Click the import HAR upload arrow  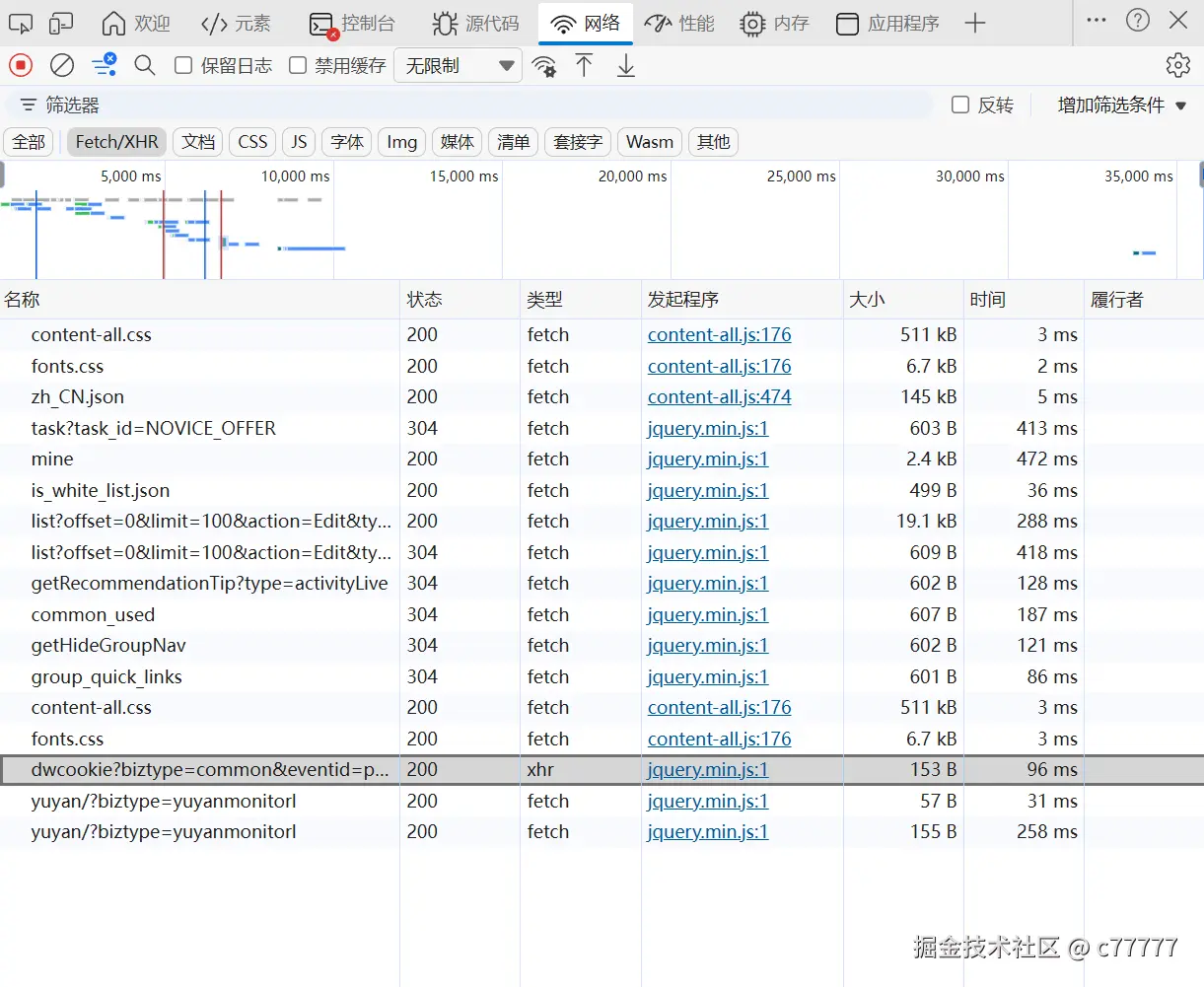pyautogui.click(x=584, y=66)
